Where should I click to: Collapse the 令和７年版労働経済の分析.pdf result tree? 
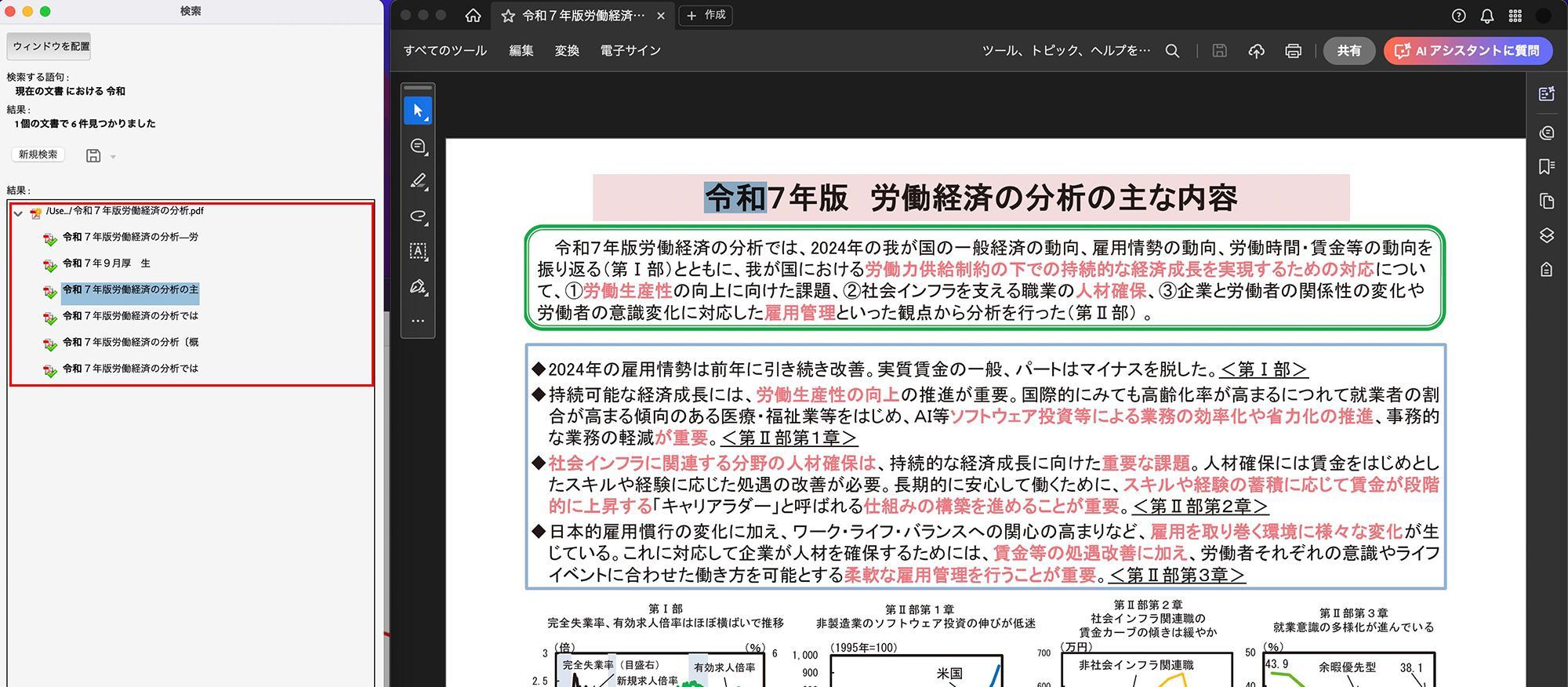coord(18,213)
